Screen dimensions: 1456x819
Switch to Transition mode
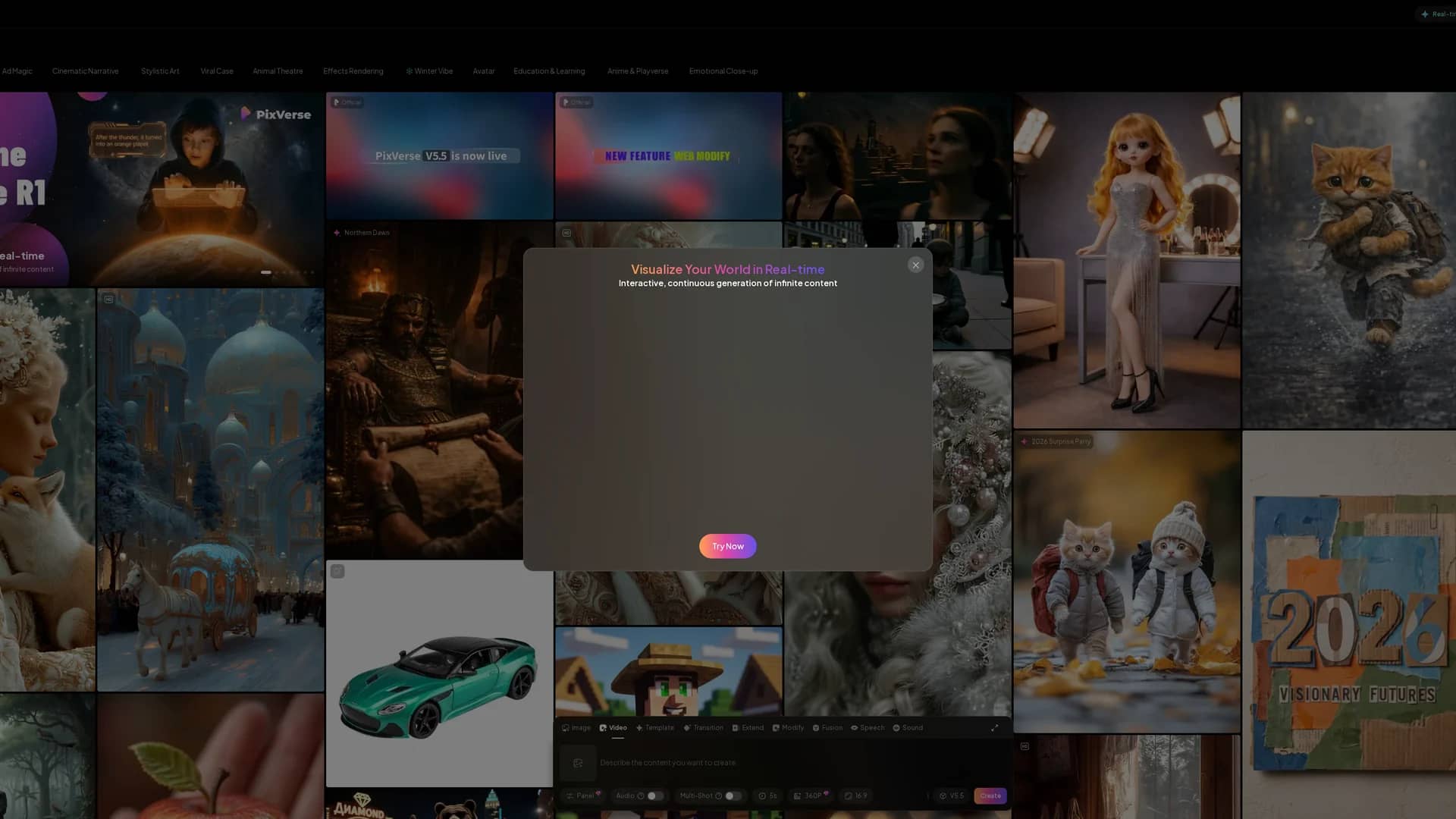tap(704, 727)
